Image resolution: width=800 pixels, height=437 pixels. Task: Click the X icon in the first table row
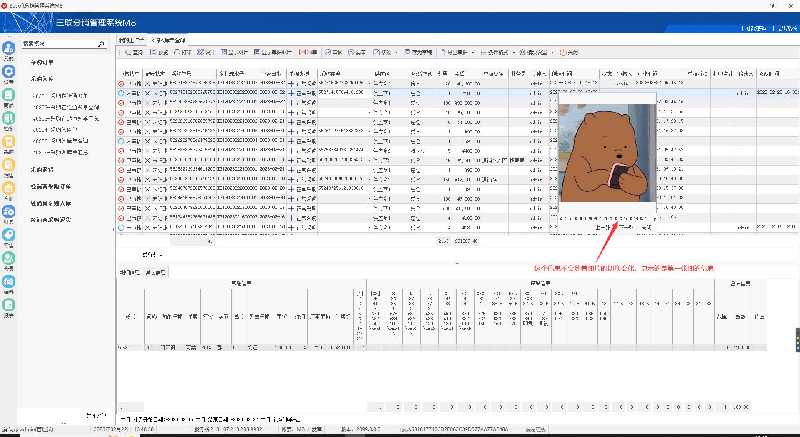tap(149, 83)
